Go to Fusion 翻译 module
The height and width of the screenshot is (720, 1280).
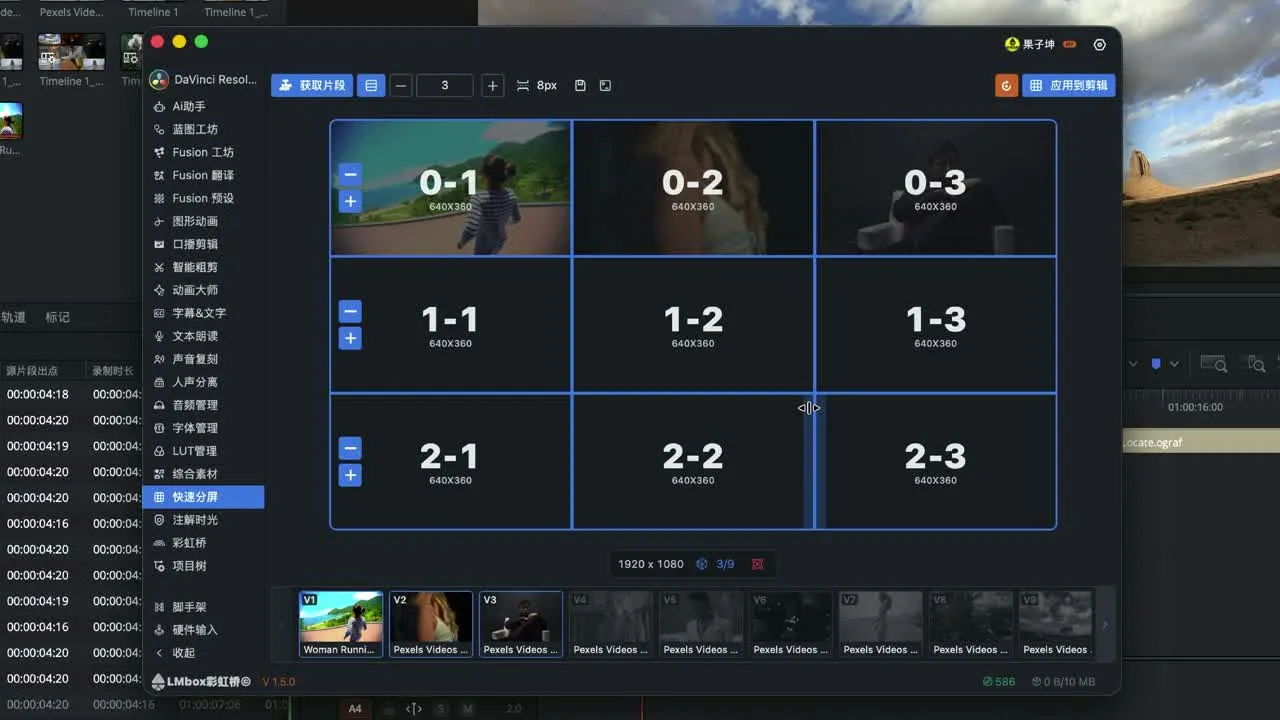click(204, 175)
